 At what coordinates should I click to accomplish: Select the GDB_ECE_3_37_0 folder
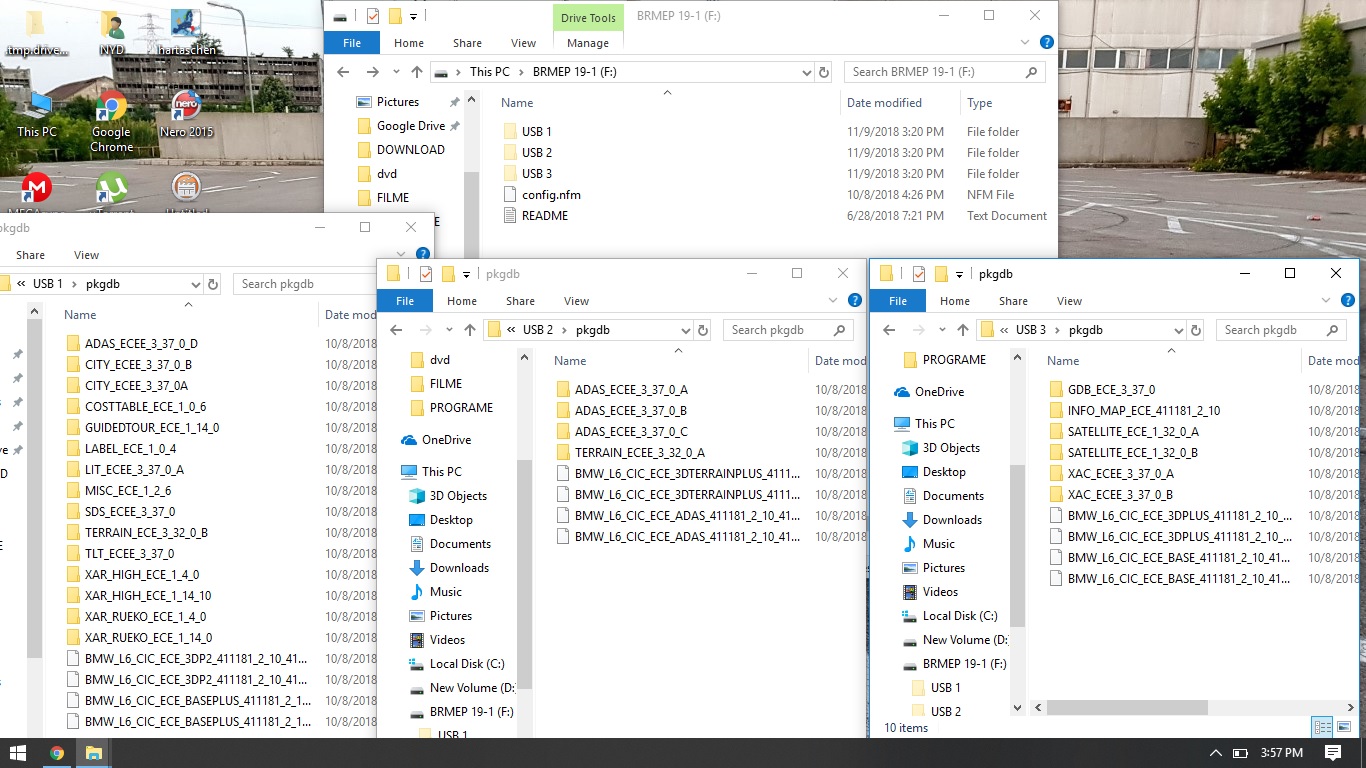pyautogui.click(x=1111, y=390)
